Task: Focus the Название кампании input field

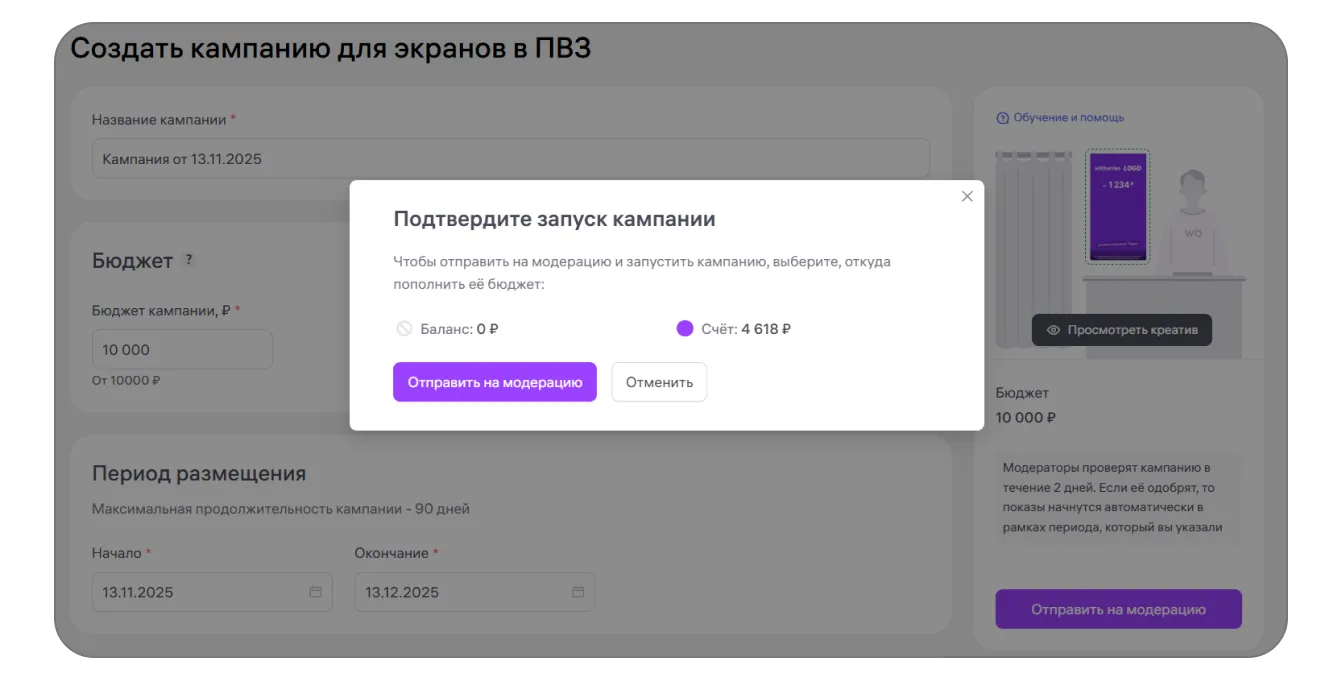Action: point(510,159)
